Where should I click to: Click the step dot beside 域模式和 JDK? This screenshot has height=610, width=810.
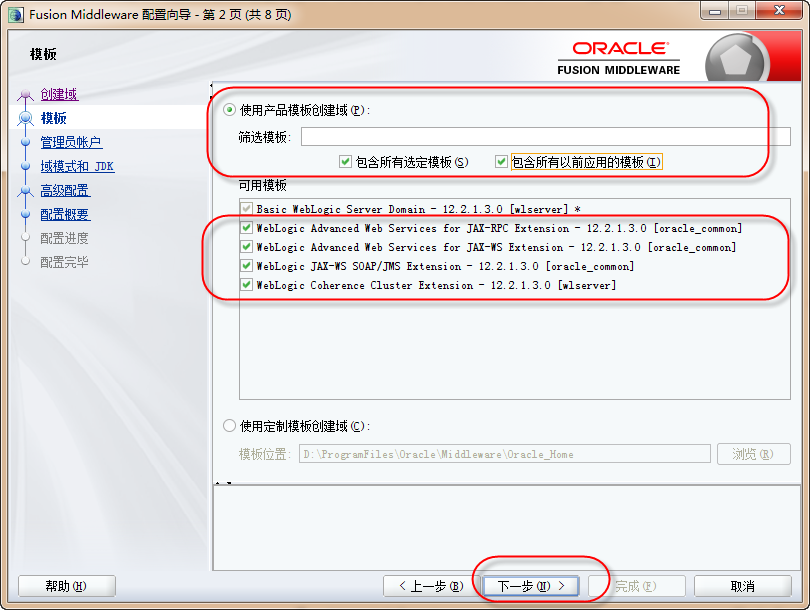[x=25, y=166]
